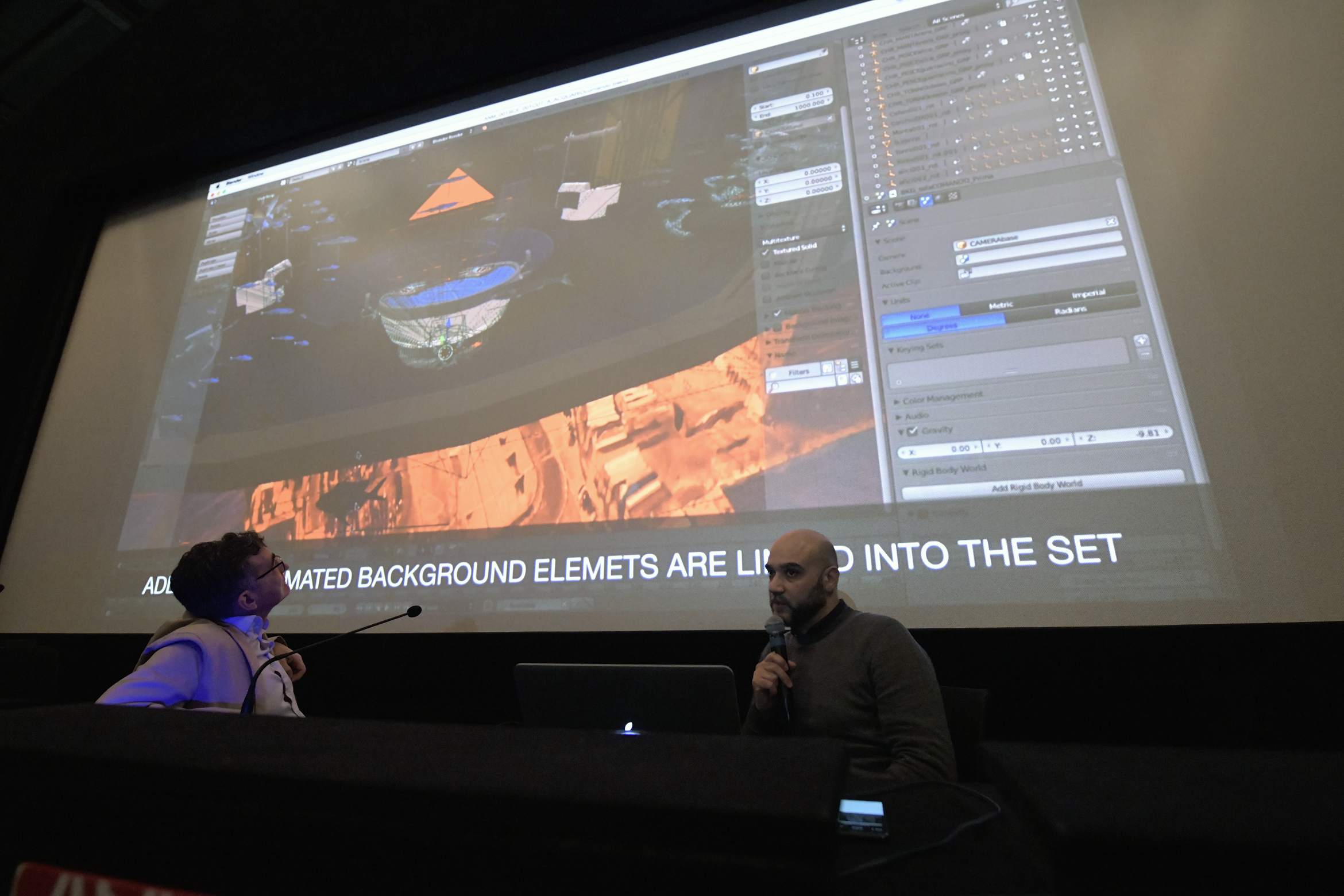
Task: Open the Blender application menu
Action: (233, 183)
